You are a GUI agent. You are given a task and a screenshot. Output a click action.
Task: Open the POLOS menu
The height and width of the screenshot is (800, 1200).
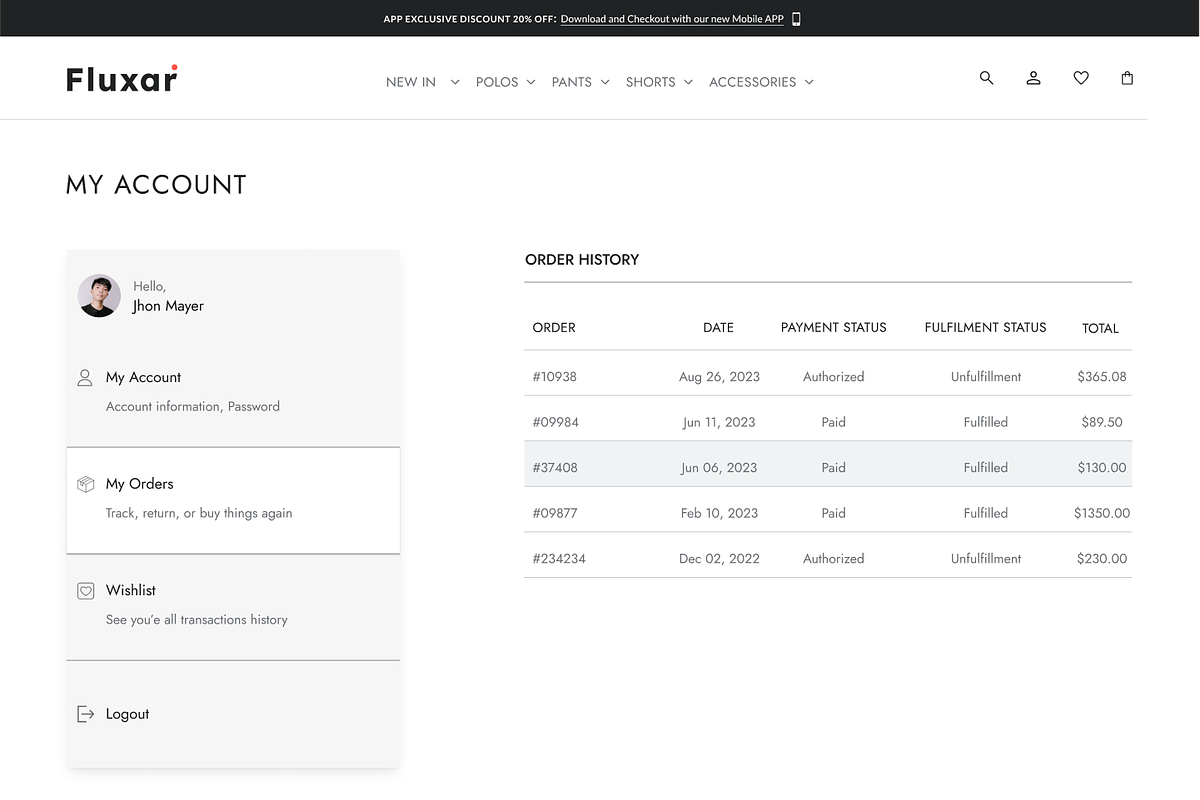coord(497,82)
